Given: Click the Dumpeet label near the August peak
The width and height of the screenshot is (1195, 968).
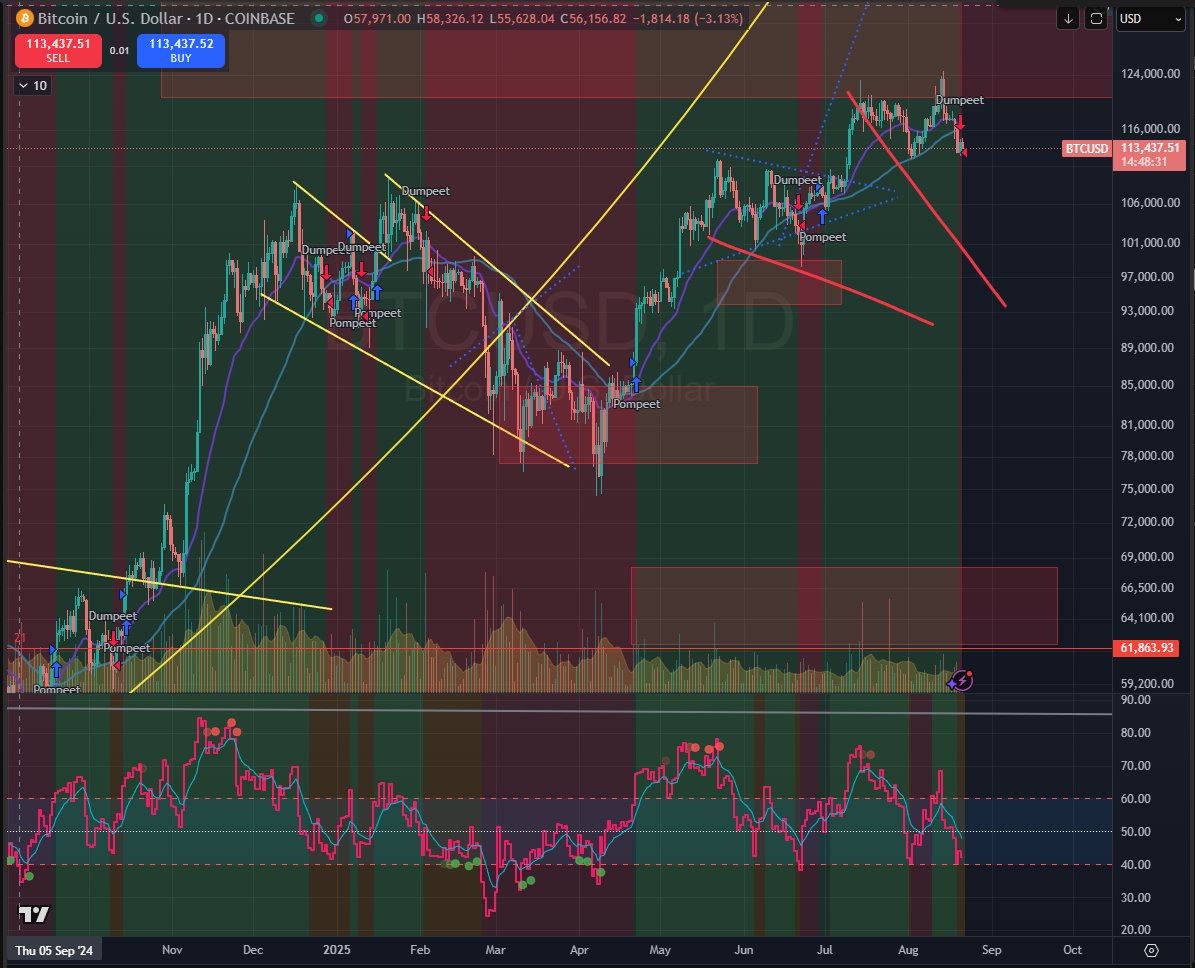Looking at the screenshot, I should [x=960, y=100].
